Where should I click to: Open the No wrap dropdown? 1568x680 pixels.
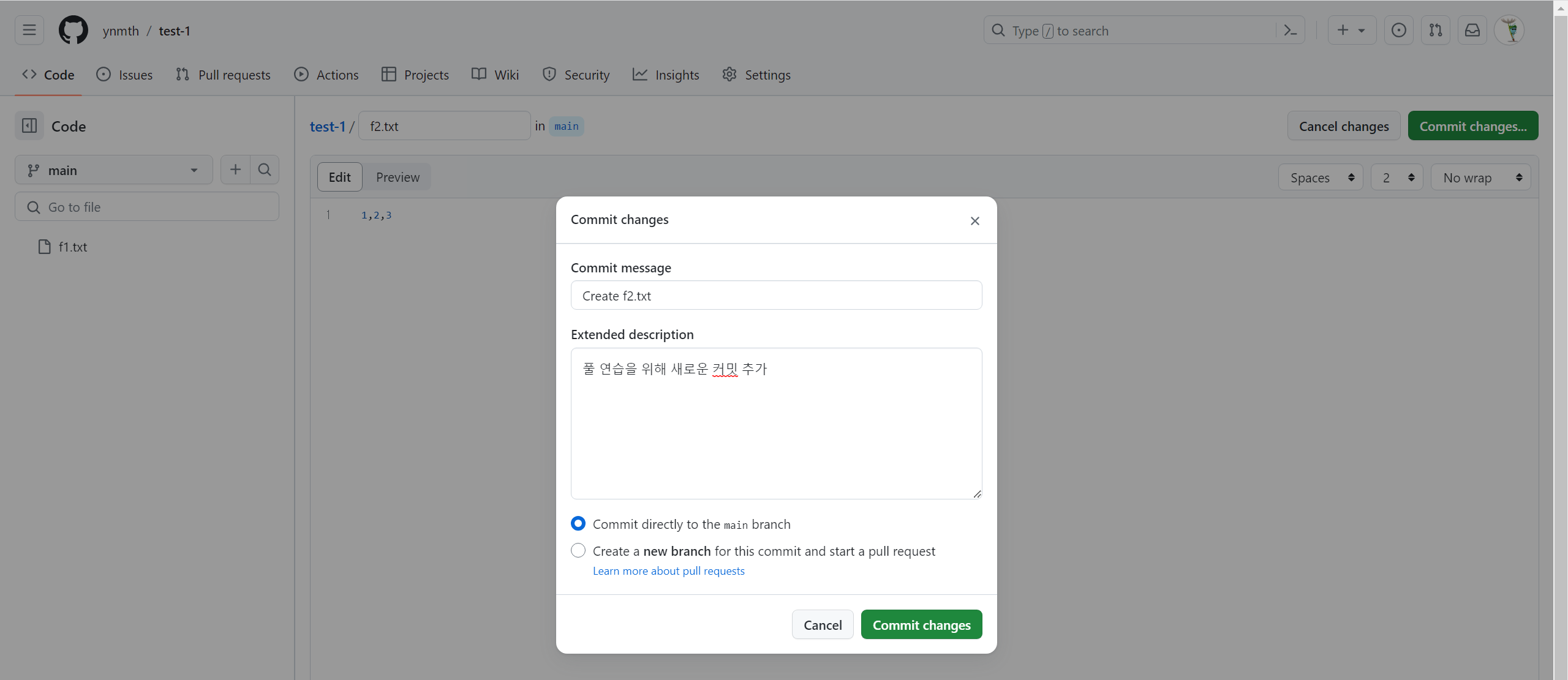[x=1480, y=177]
